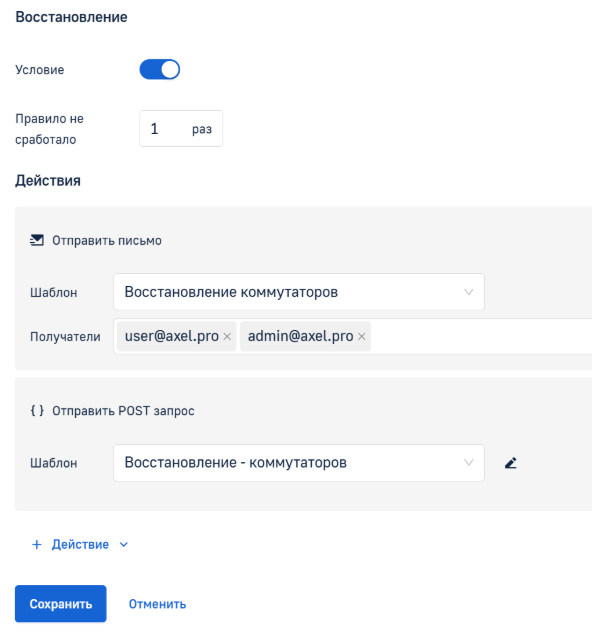Click into the Получатели recipients field
Screen dimensions: 601x635
[482, 336]
